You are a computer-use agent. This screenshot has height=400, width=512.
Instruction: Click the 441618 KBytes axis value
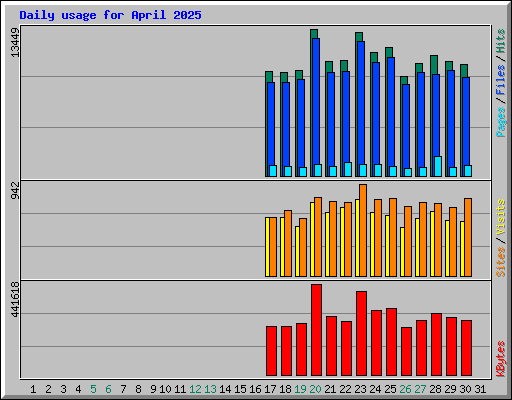click(15, 299)
